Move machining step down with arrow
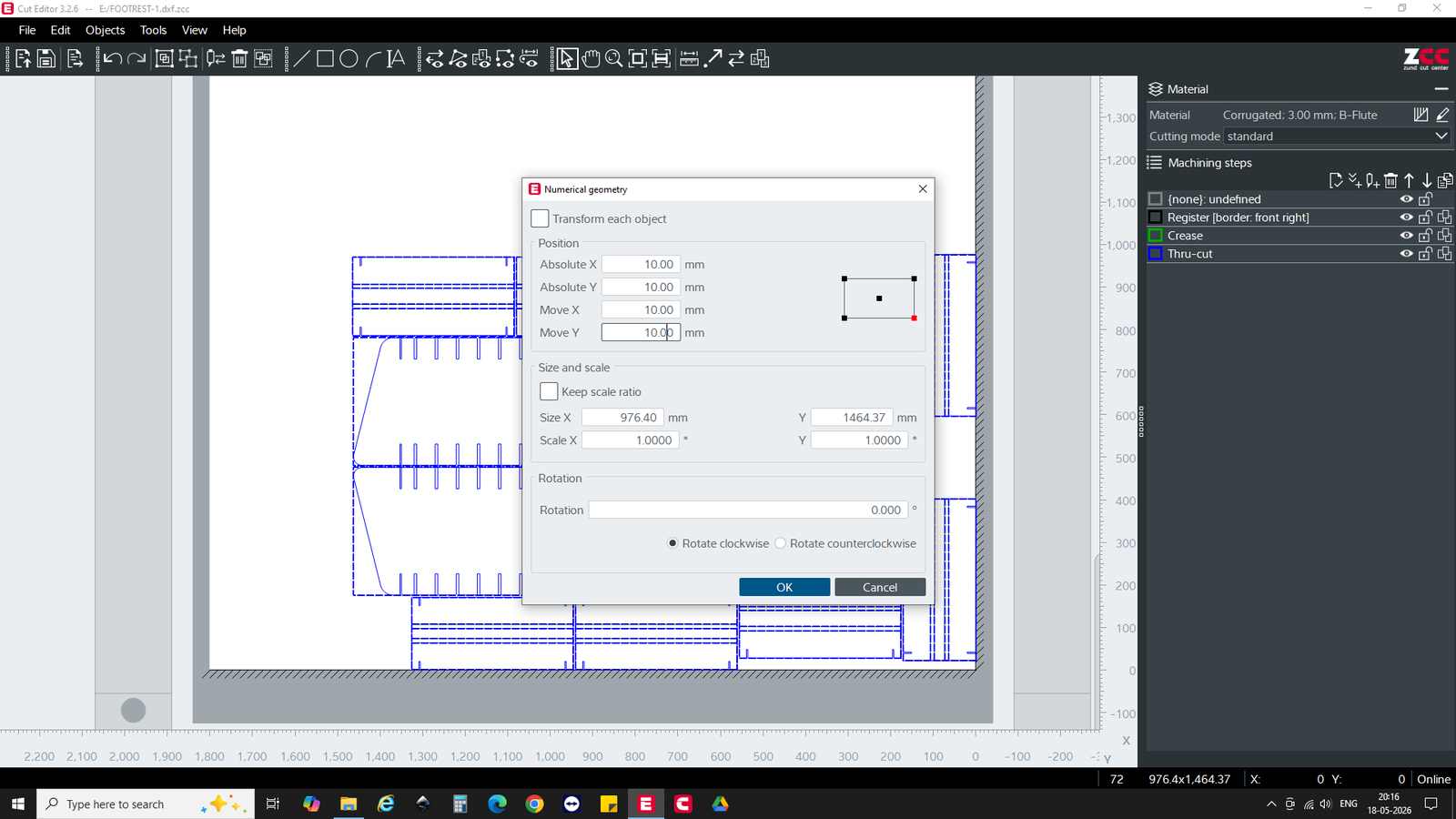The image size is (1456, 819). point(1427,180)
